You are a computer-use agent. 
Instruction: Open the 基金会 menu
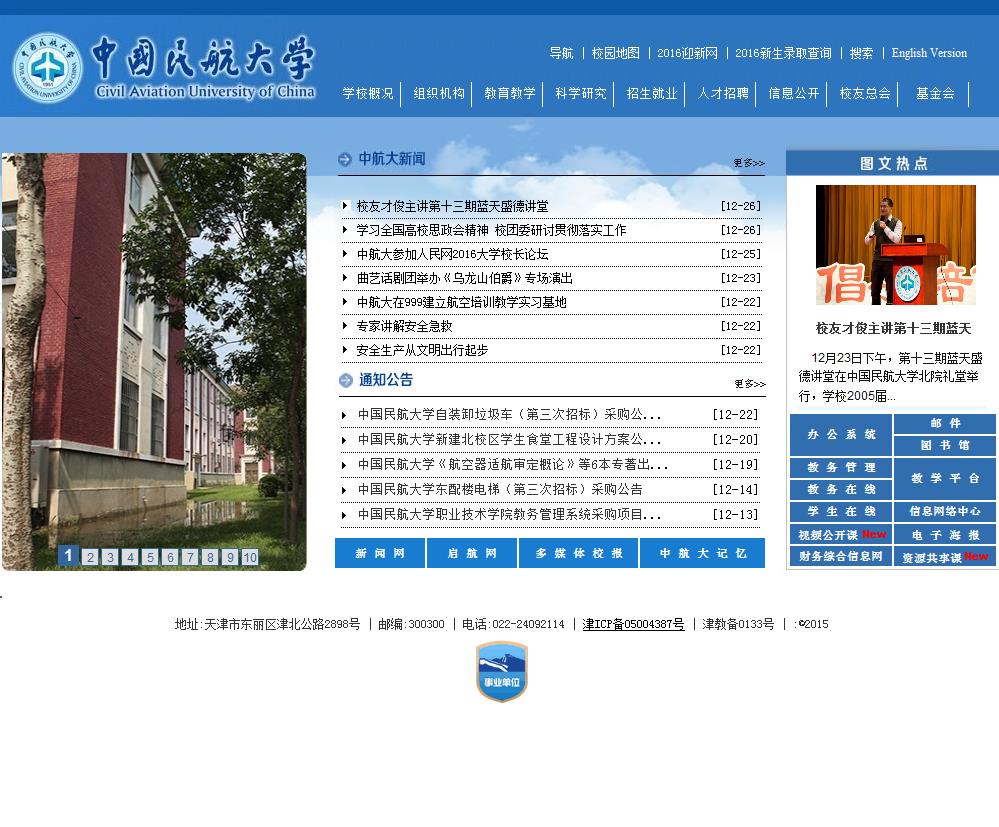coord(935,94)
